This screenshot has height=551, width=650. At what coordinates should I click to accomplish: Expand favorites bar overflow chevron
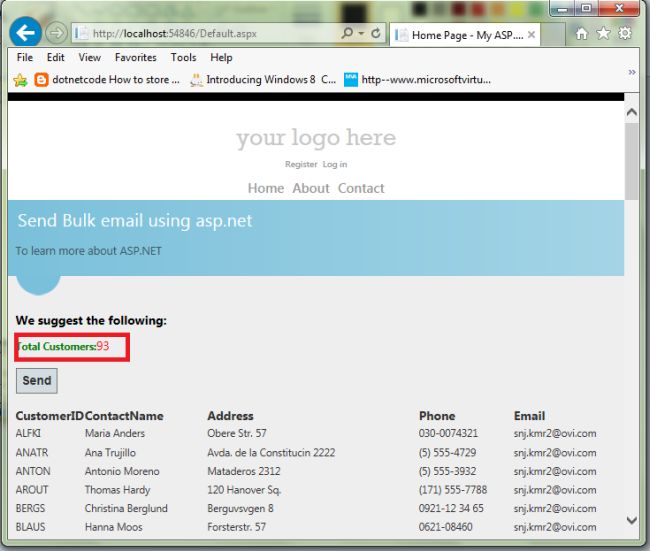pyautogui.click(x=632, y=72)
